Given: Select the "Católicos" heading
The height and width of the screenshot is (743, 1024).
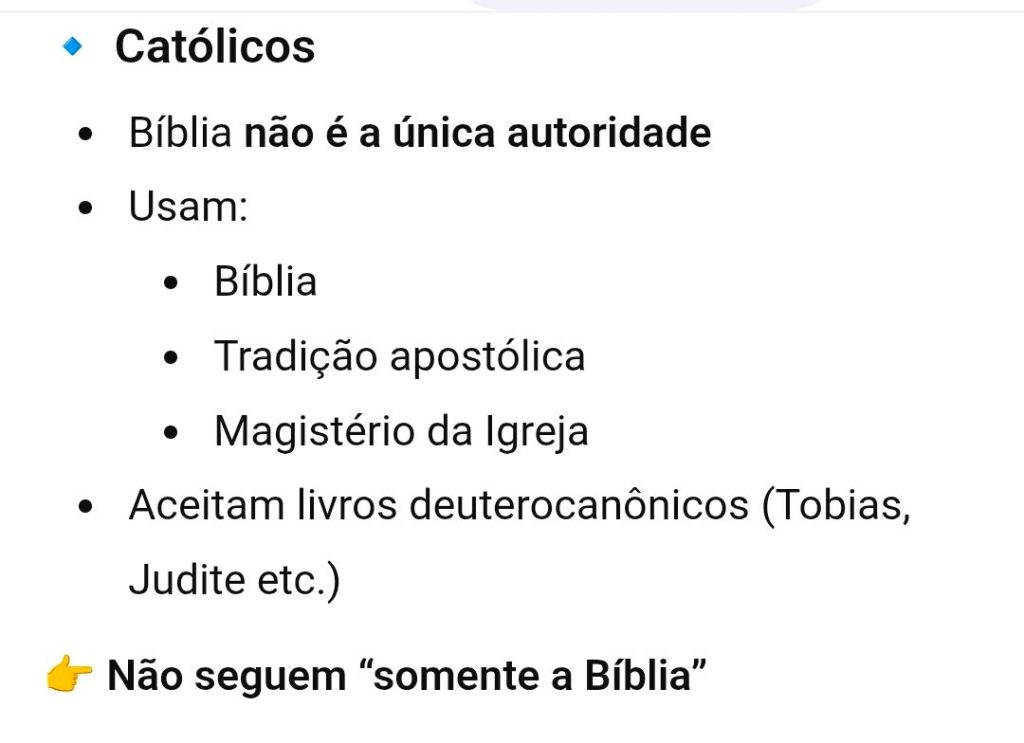Looking at the screenshot, I should [215, 47].
